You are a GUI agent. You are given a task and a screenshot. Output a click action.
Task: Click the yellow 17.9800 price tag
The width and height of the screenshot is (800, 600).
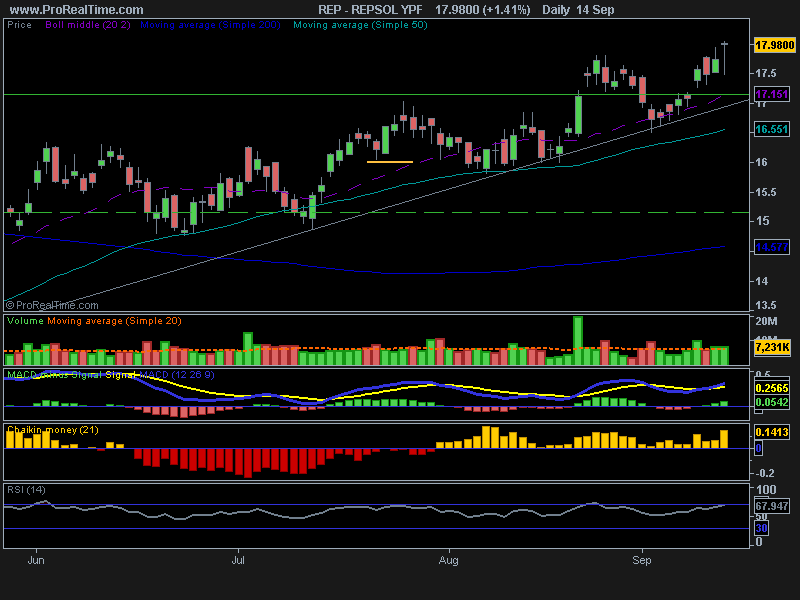click(774, 45)
